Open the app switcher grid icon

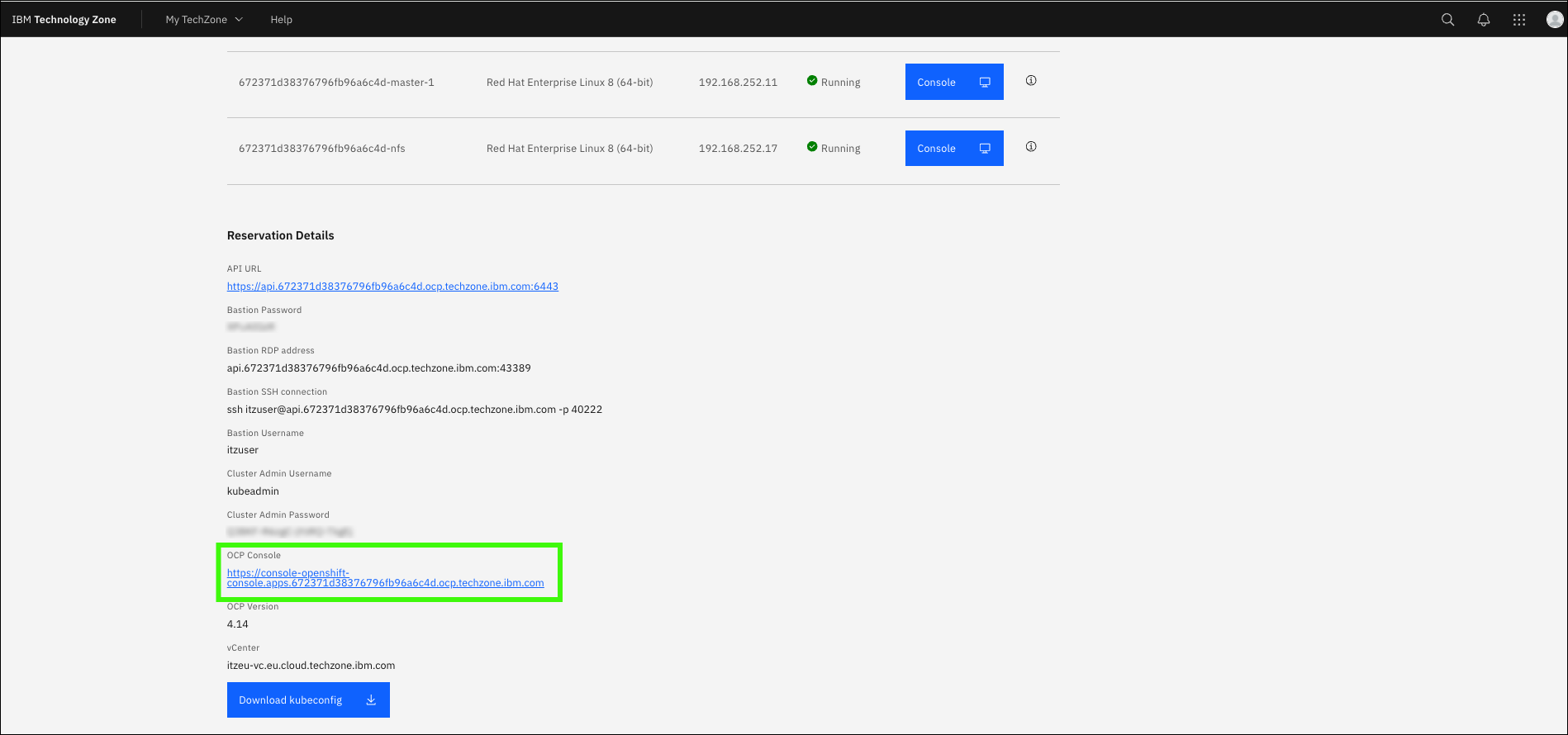[1519, 20]
